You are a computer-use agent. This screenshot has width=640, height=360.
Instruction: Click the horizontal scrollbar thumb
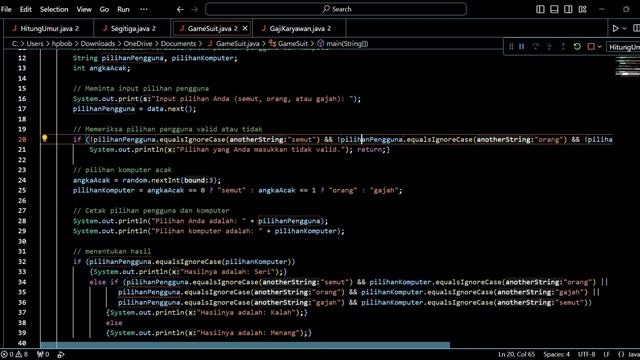(245, 345)
